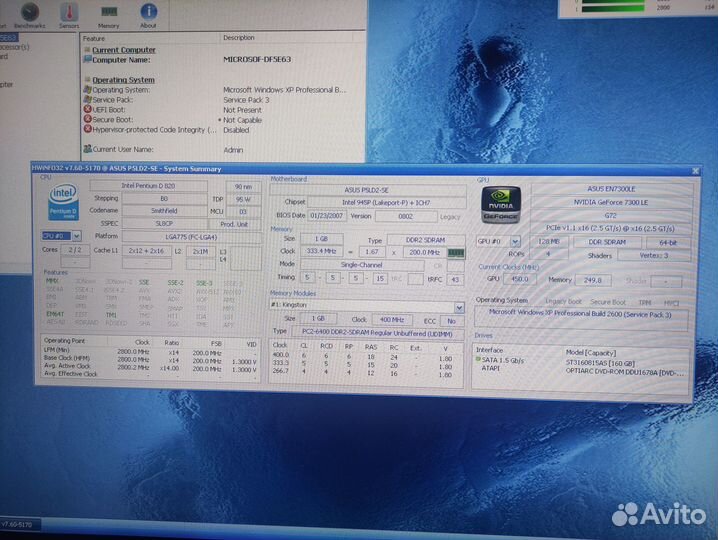Select the Computer Name row
This screenshot has width=718, height=540.
coord(123,59)
